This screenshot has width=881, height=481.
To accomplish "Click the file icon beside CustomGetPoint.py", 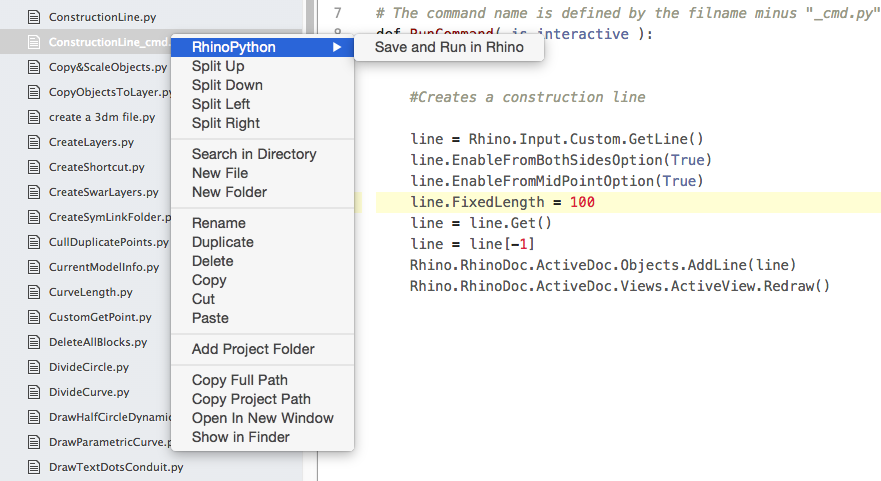I will tap(34, 317).
